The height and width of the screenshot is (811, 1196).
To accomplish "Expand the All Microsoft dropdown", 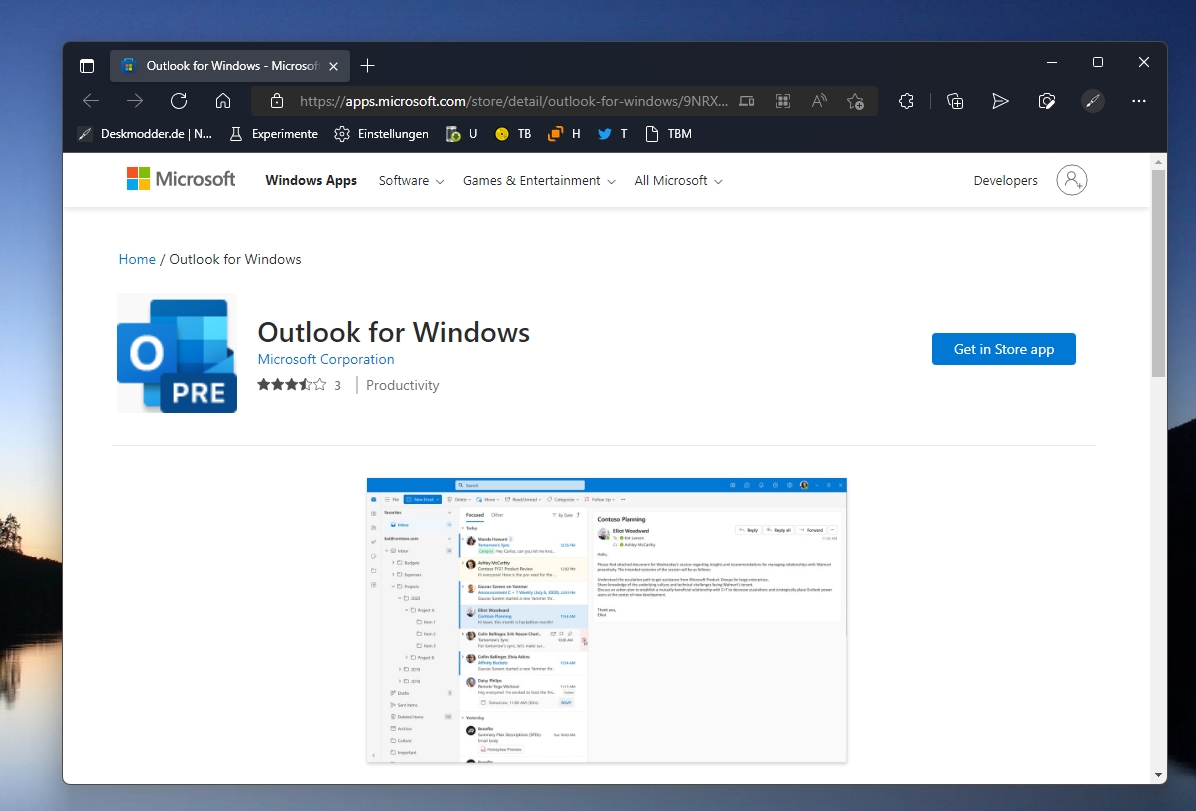I will 678,181.
